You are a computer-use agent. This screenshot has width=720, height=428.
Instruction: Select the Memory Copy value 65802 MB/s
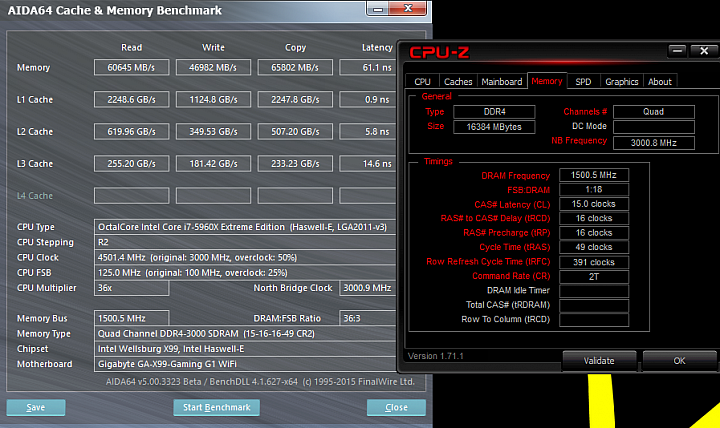tap(295, 68)
